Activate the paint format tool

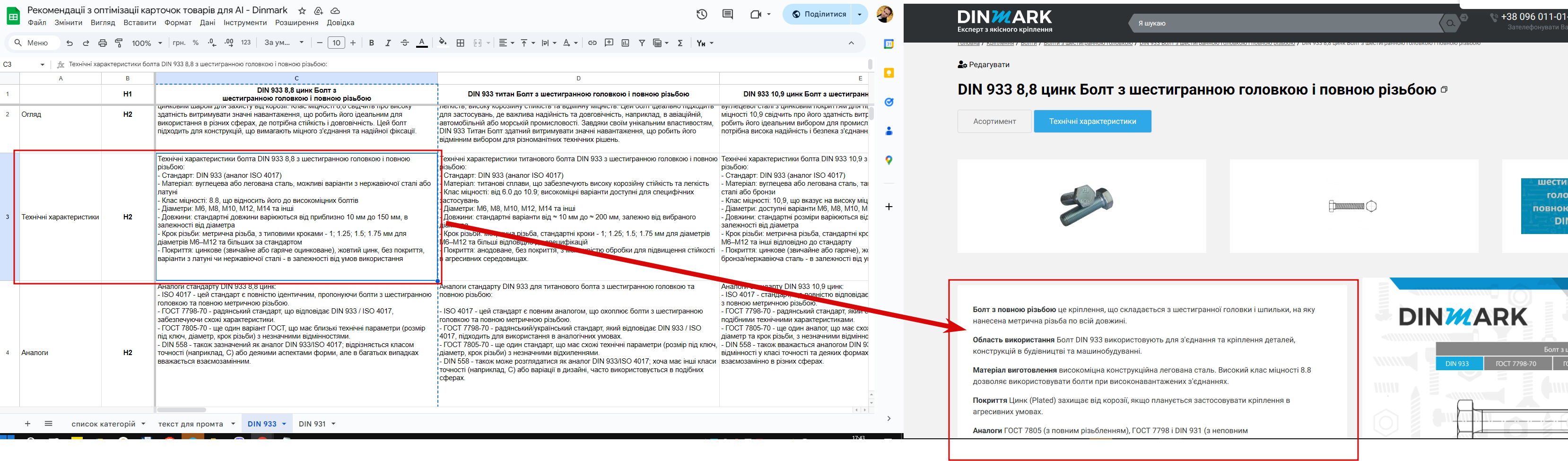pos(119,43)
